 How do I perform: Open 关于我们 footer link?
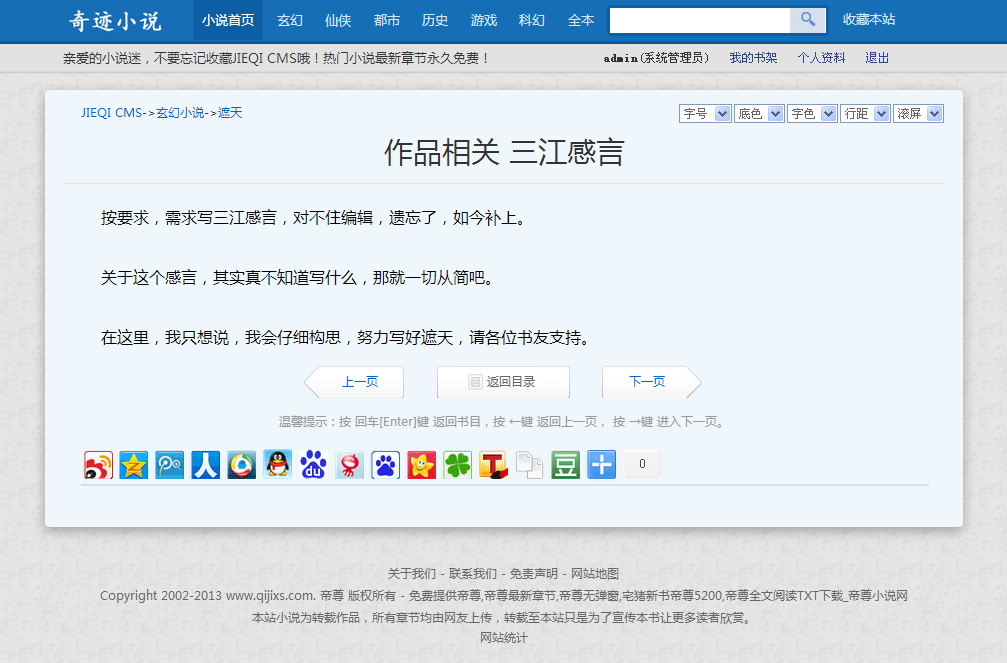pos(412,573)
